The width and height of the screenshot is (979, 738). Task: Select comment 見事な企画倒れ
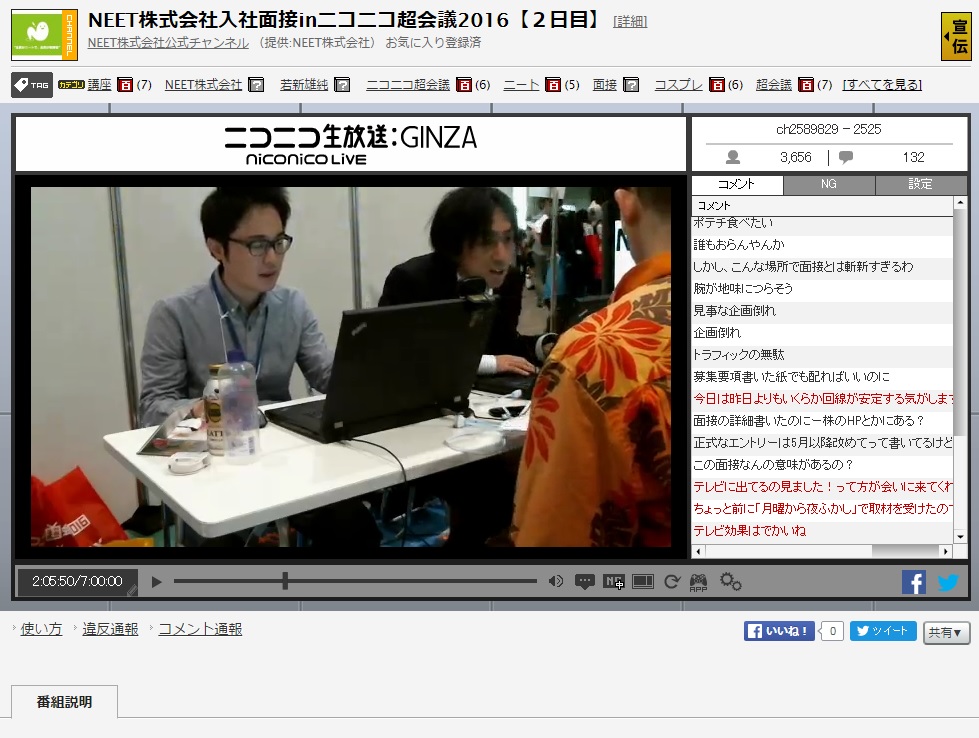point(823,310)
